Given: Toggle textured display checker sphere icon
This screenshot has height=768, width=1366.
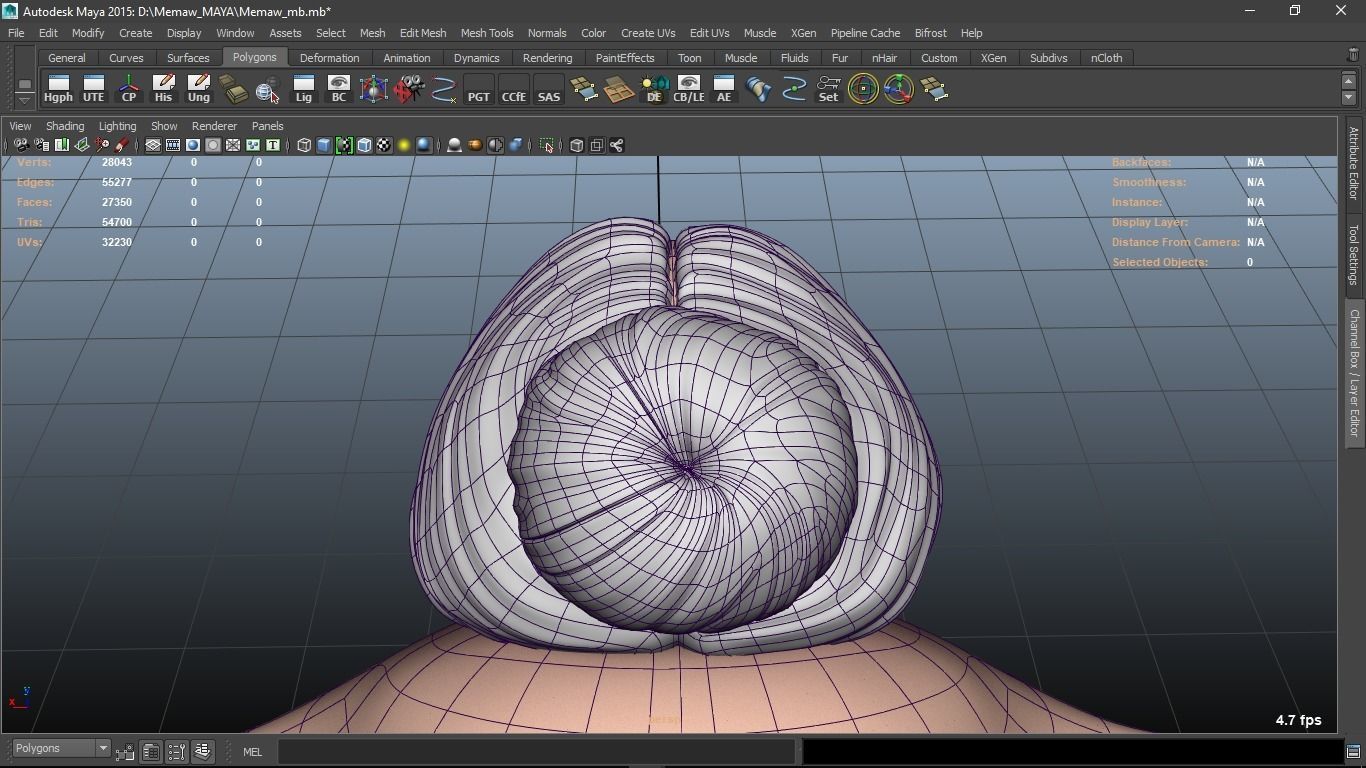Looking at the screenshot, I should coord(384,145).
